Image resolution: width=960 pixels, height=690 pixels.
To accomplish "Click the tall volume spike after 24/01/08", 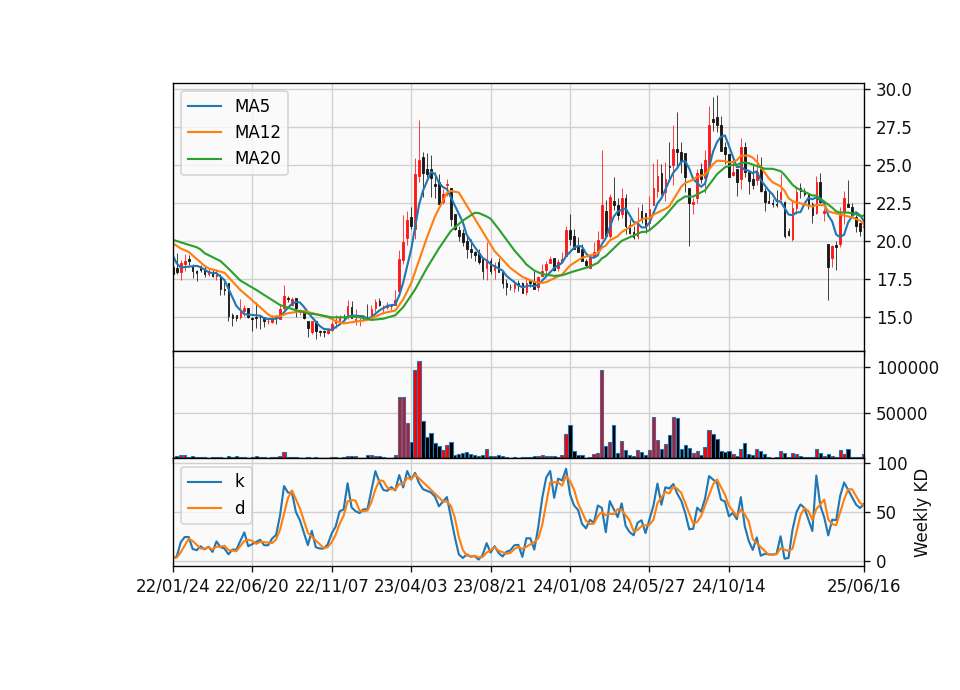I will click(x=602, y=414).
